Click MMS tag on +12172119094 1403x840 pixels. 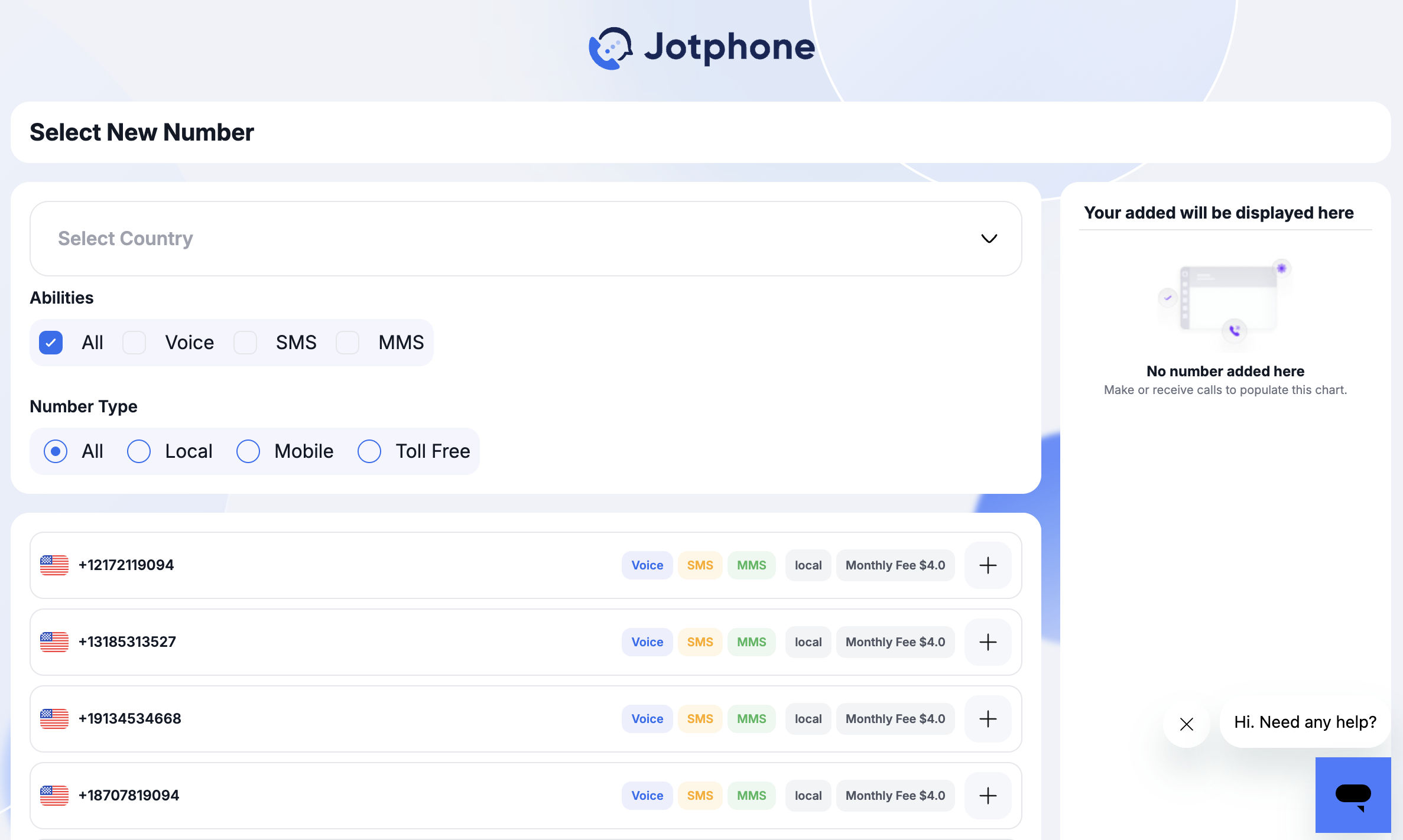click(752, 565)
